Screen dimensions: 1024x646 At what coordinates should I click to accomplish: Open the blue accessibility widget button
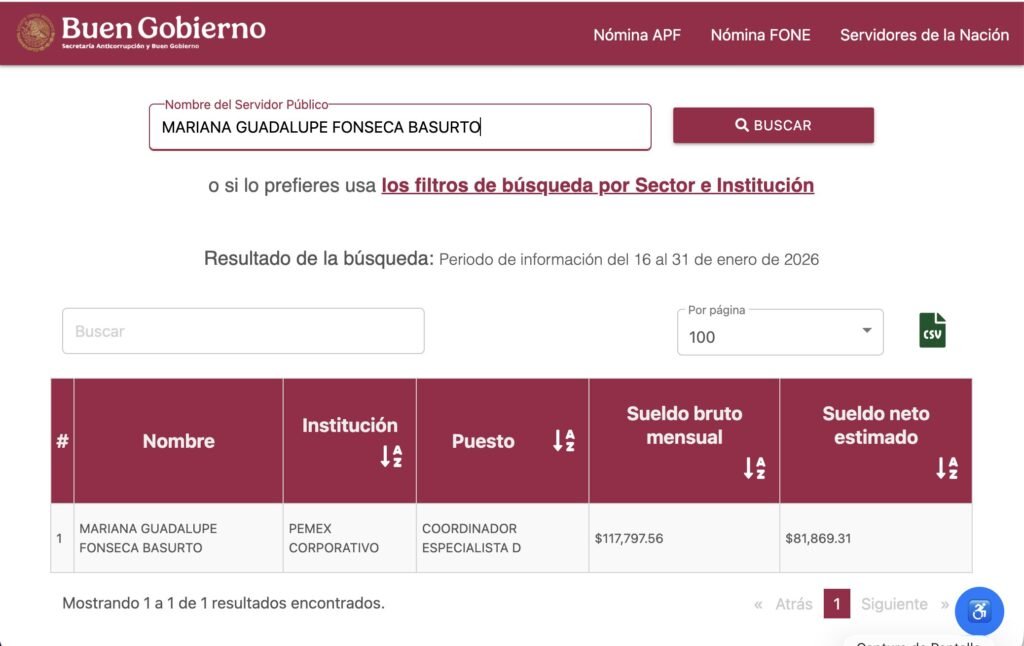tap(979, 611)
